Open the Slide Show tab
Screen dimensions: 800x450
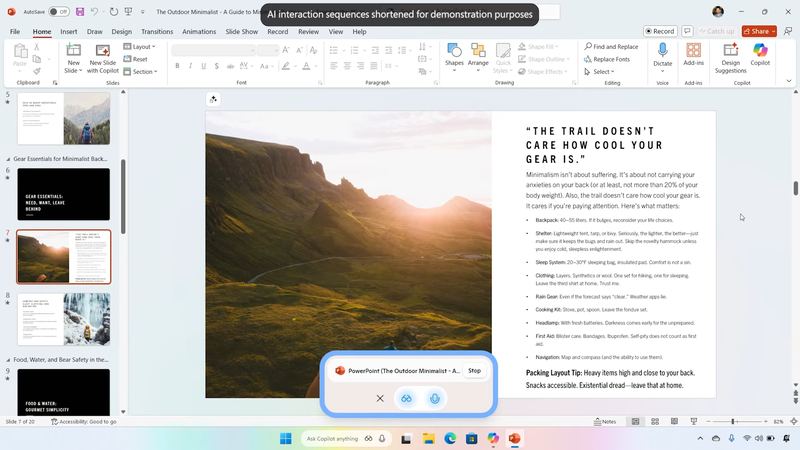[242, 32]
